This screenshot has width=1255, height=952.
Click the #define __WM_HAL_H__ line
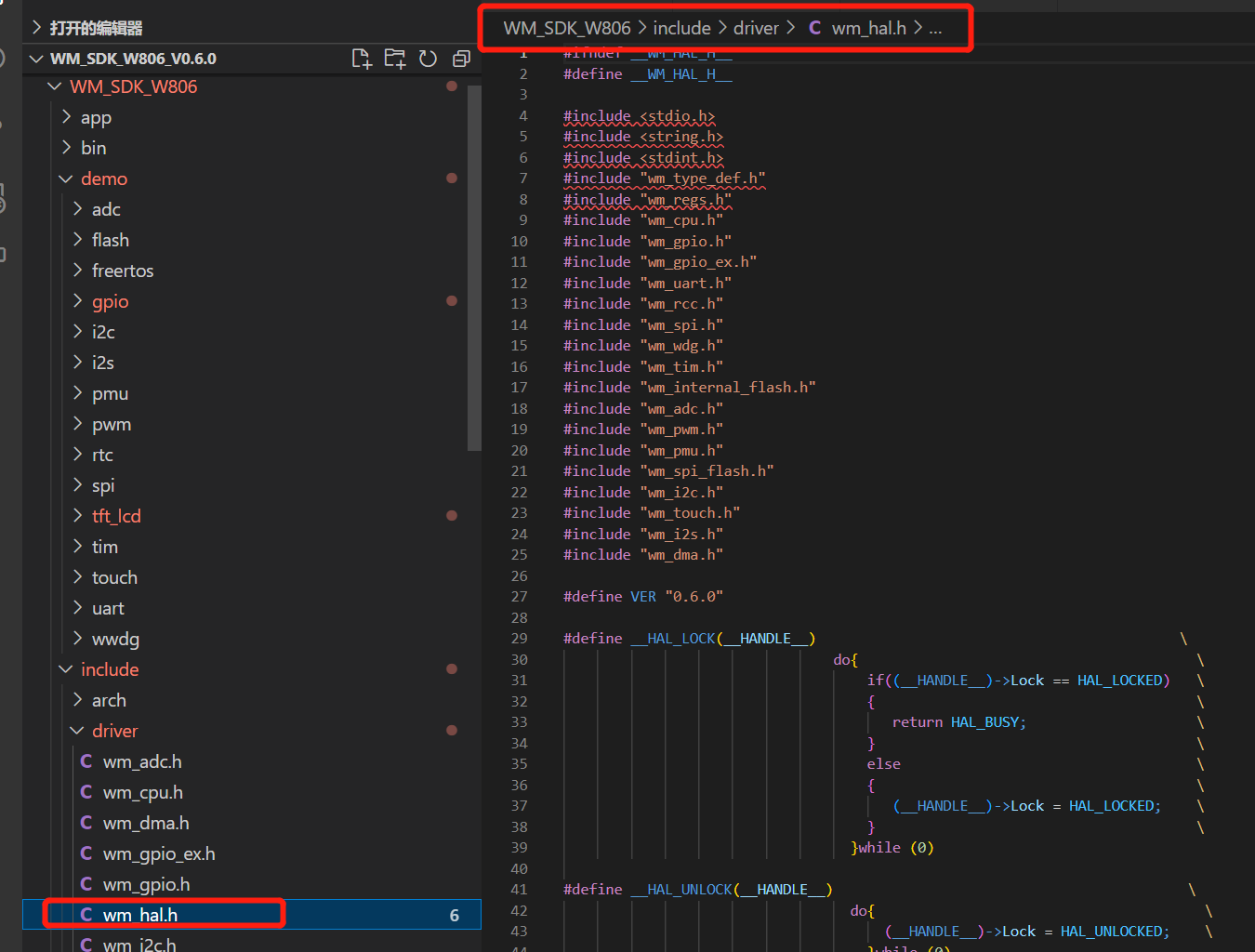[x=647, y=74]
